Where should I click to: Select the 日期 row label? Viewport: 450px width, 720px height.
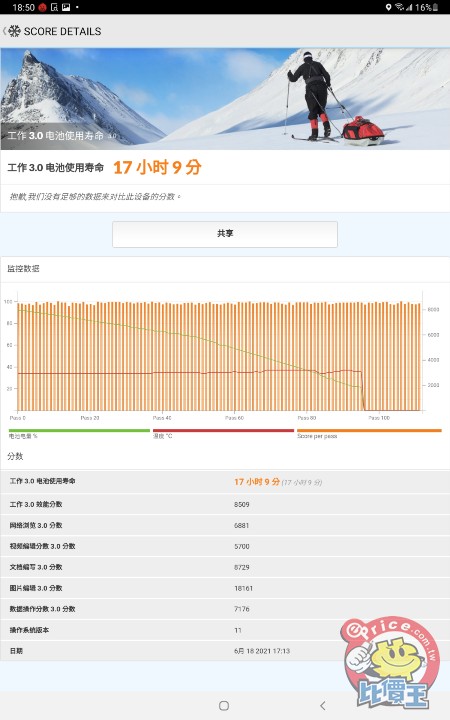click(x=16, y=651)
